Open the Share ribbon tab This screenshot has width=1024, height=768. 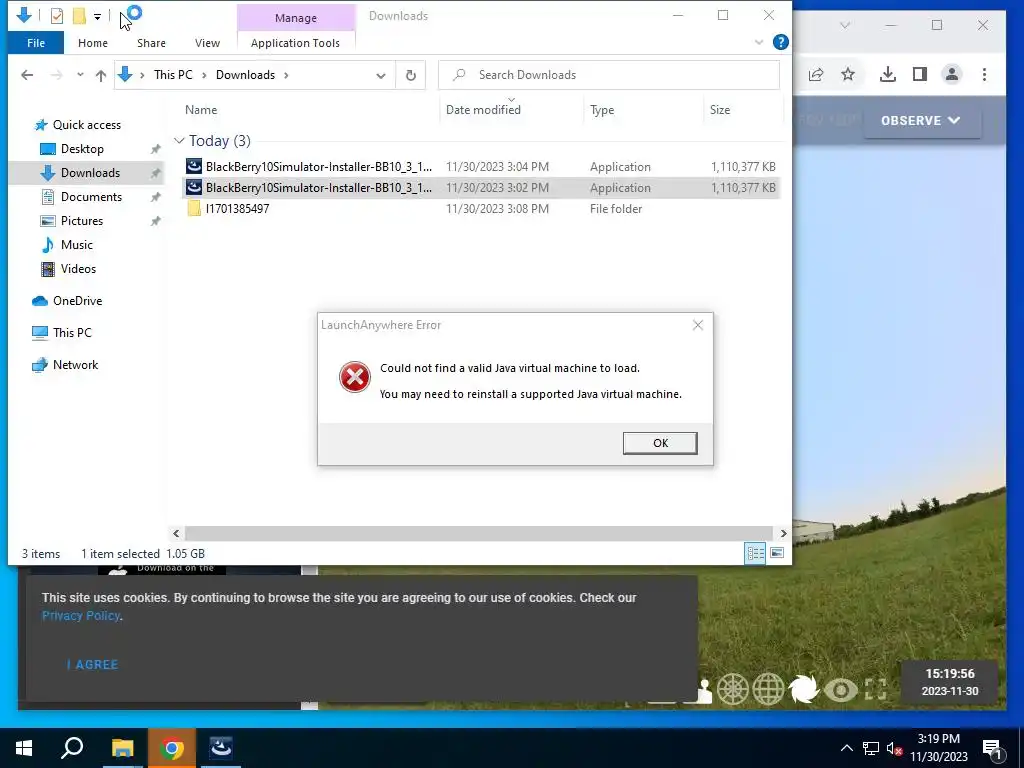pos(151,43)
